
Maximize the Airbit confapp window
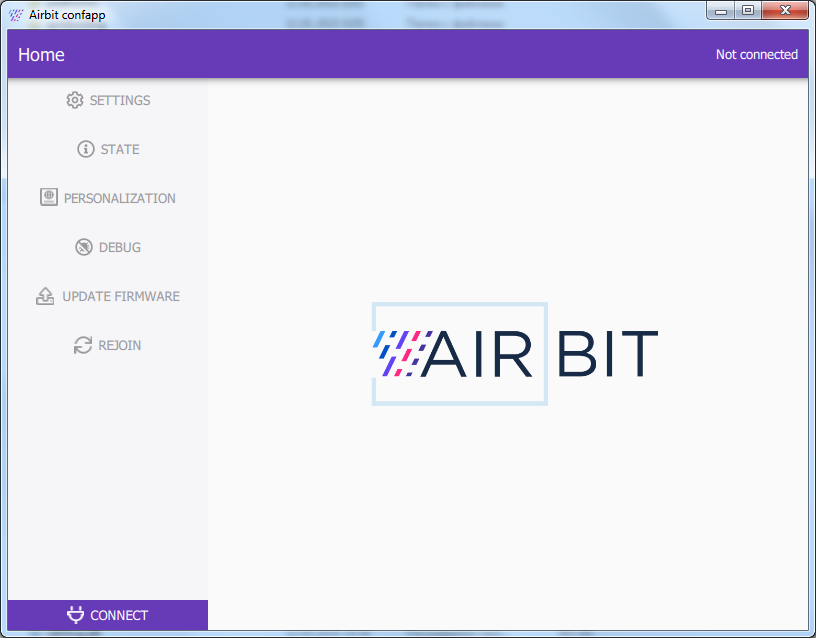coord(748,11)
